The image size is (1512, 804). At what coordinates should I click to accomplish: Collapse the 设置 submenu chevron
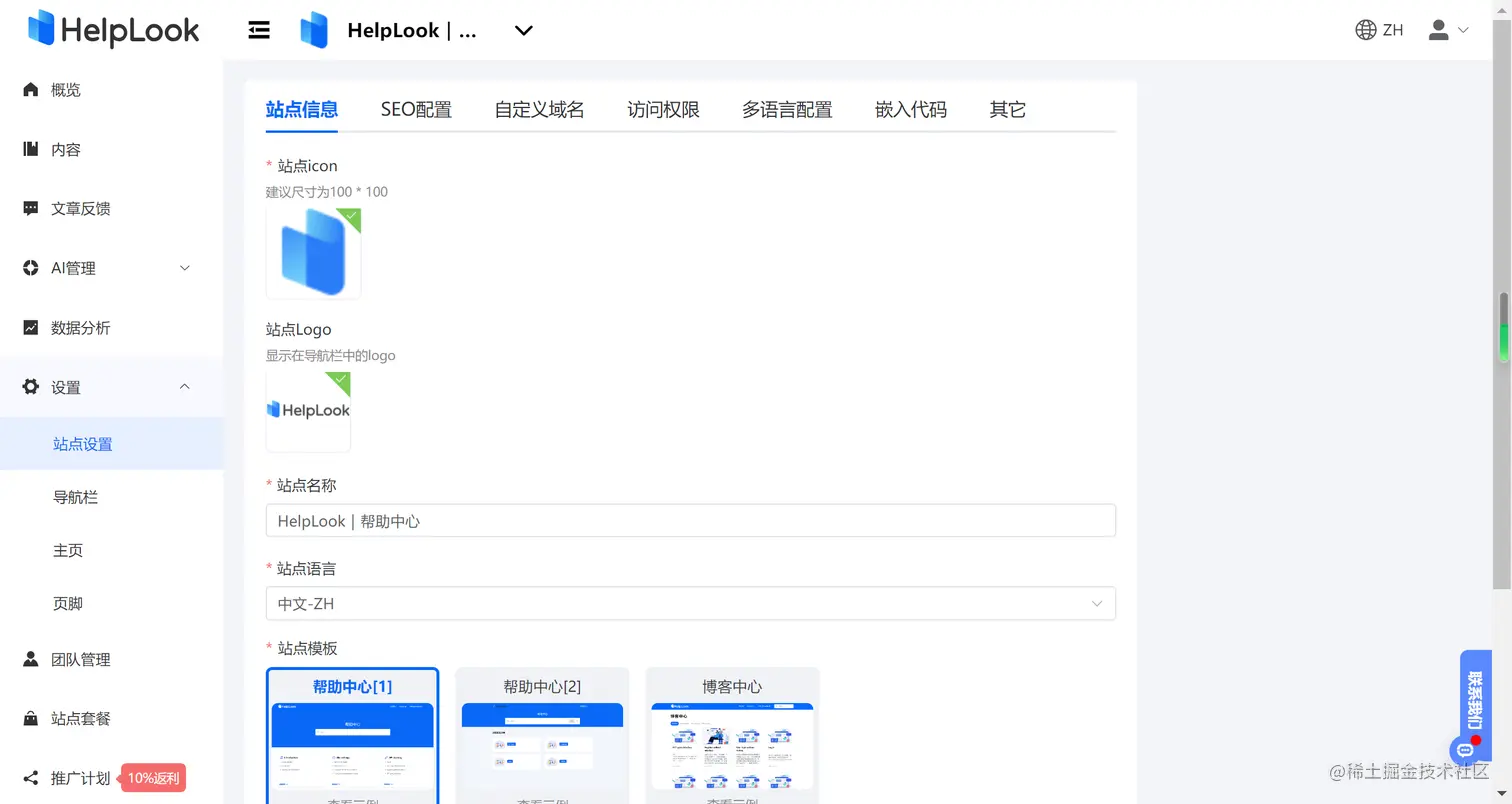[x=184, y=387]
